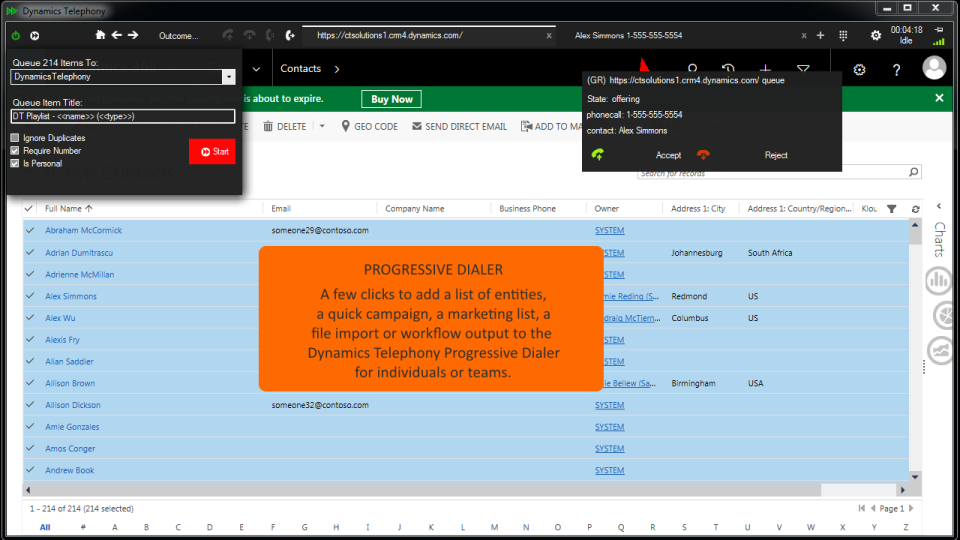Click the green accept call phone icon
Viewport: 960px width, 540px height.
598,155
